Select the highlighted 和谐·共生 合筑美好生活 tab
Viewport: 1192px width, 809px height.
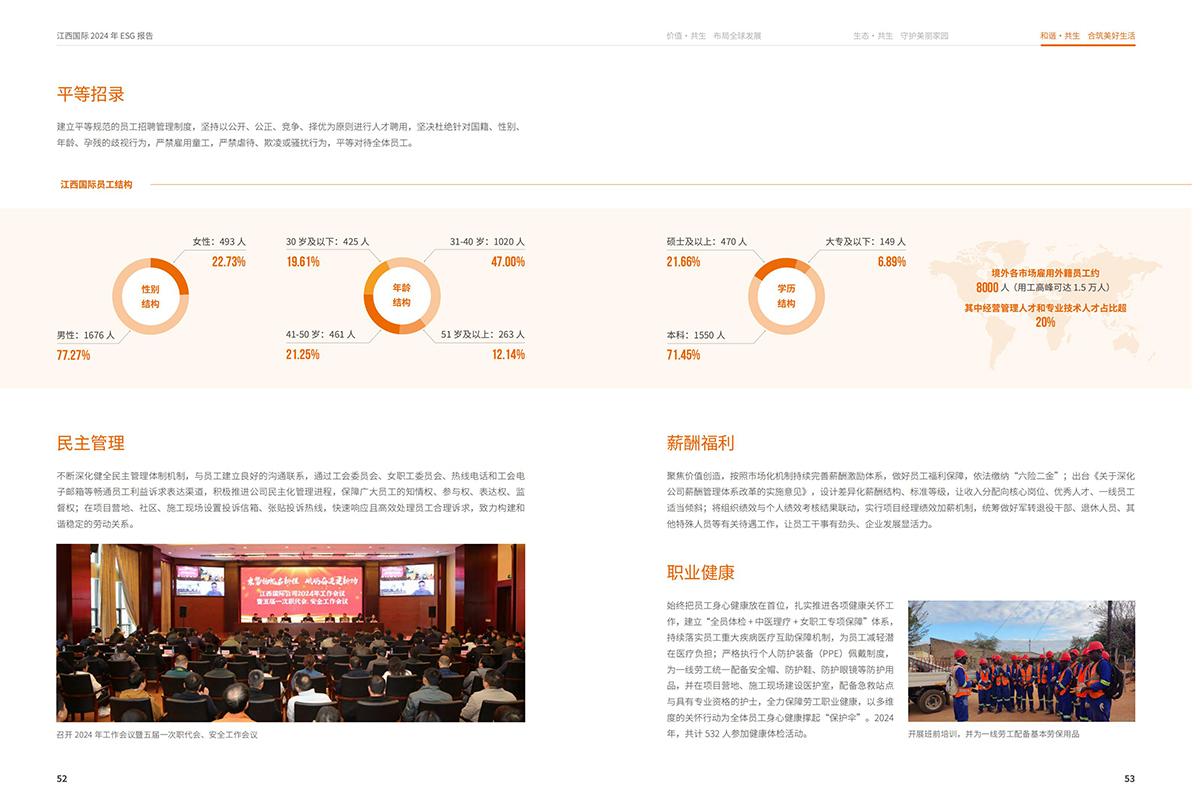[1087, 36]
